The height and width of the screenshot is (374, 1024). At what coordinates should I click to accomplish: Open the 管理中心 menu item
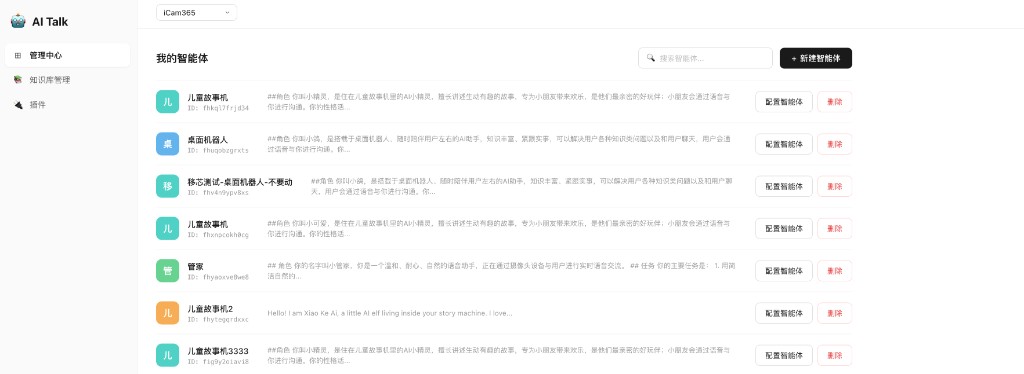[x=68, y=55]
